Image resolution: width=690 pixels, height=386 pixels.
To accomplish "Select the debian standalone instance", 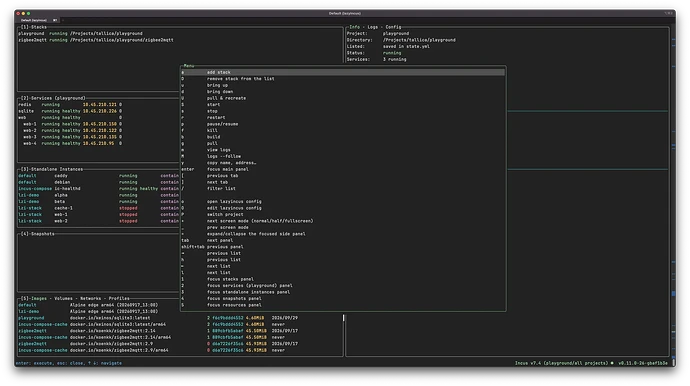I will tap(99, 182).
